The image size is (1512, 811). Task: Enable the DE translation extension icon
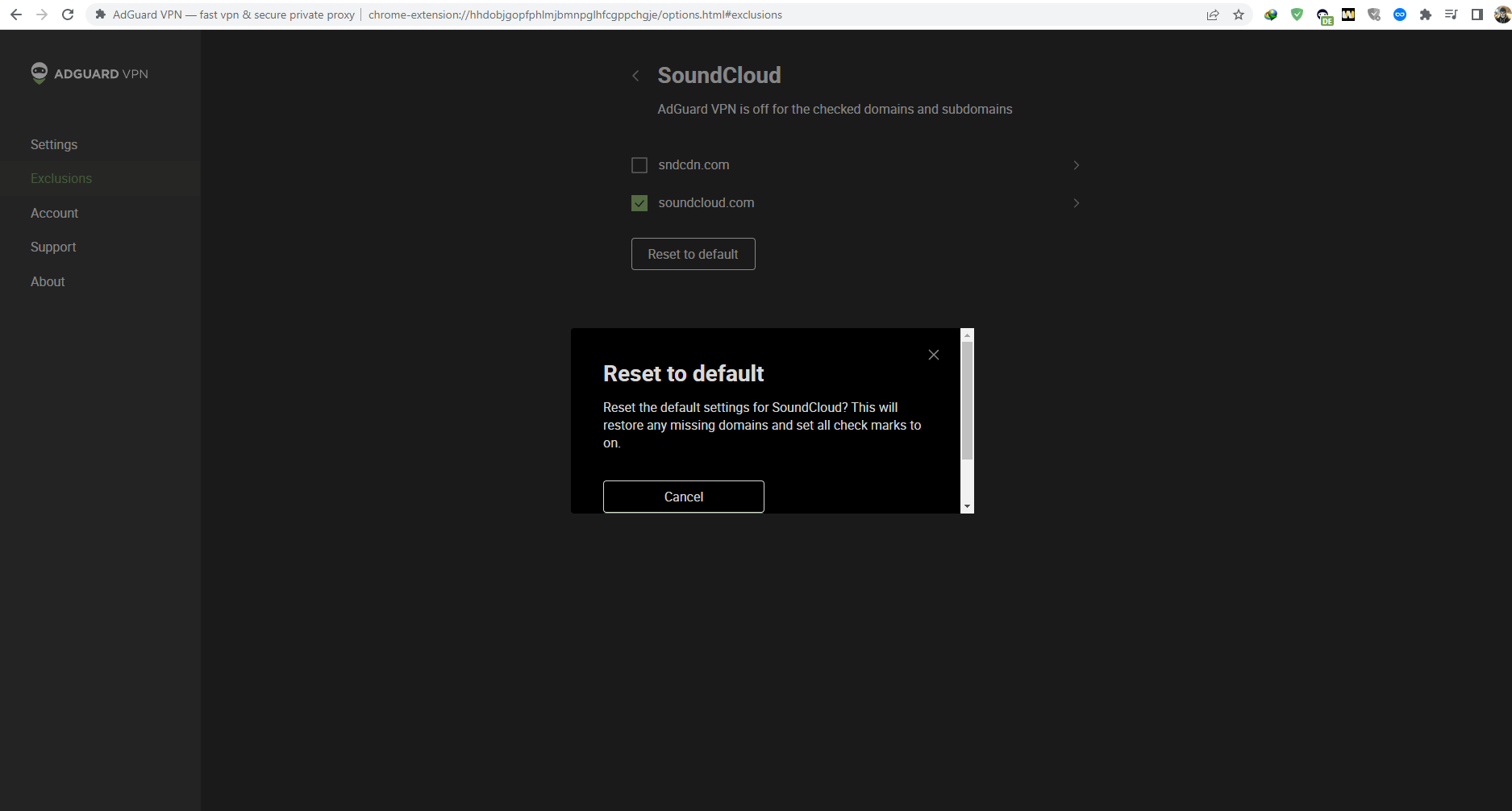point(1323,15)
